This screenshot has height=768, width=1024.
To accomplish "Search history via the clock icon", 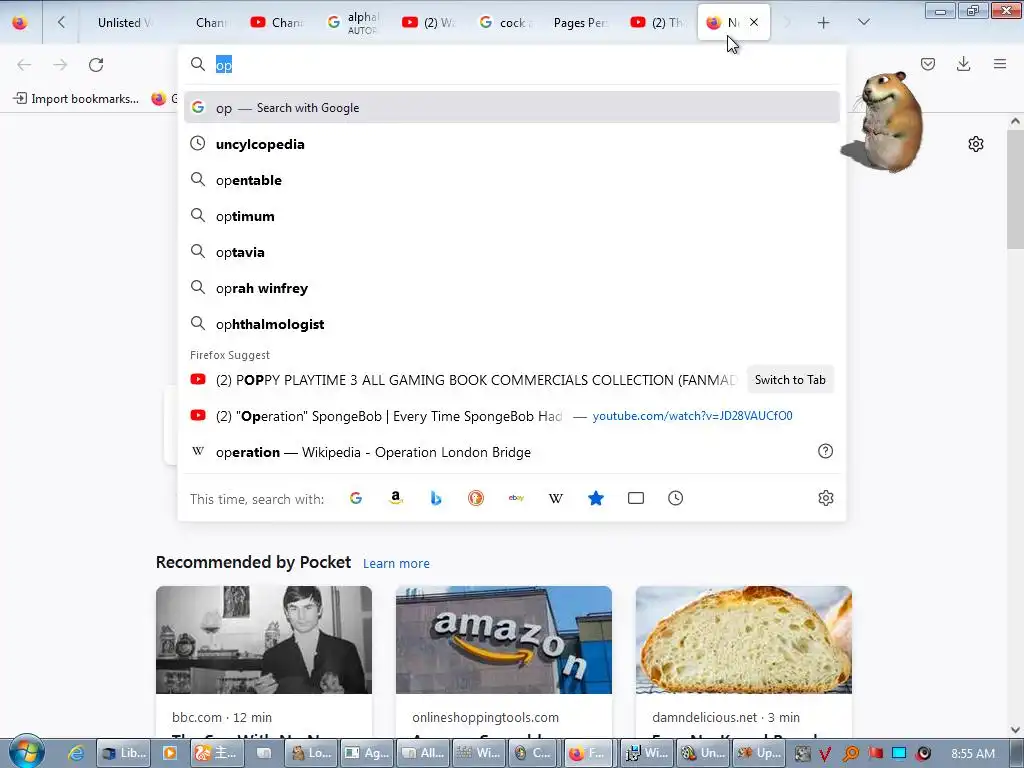I will click(x=675, y=498).
